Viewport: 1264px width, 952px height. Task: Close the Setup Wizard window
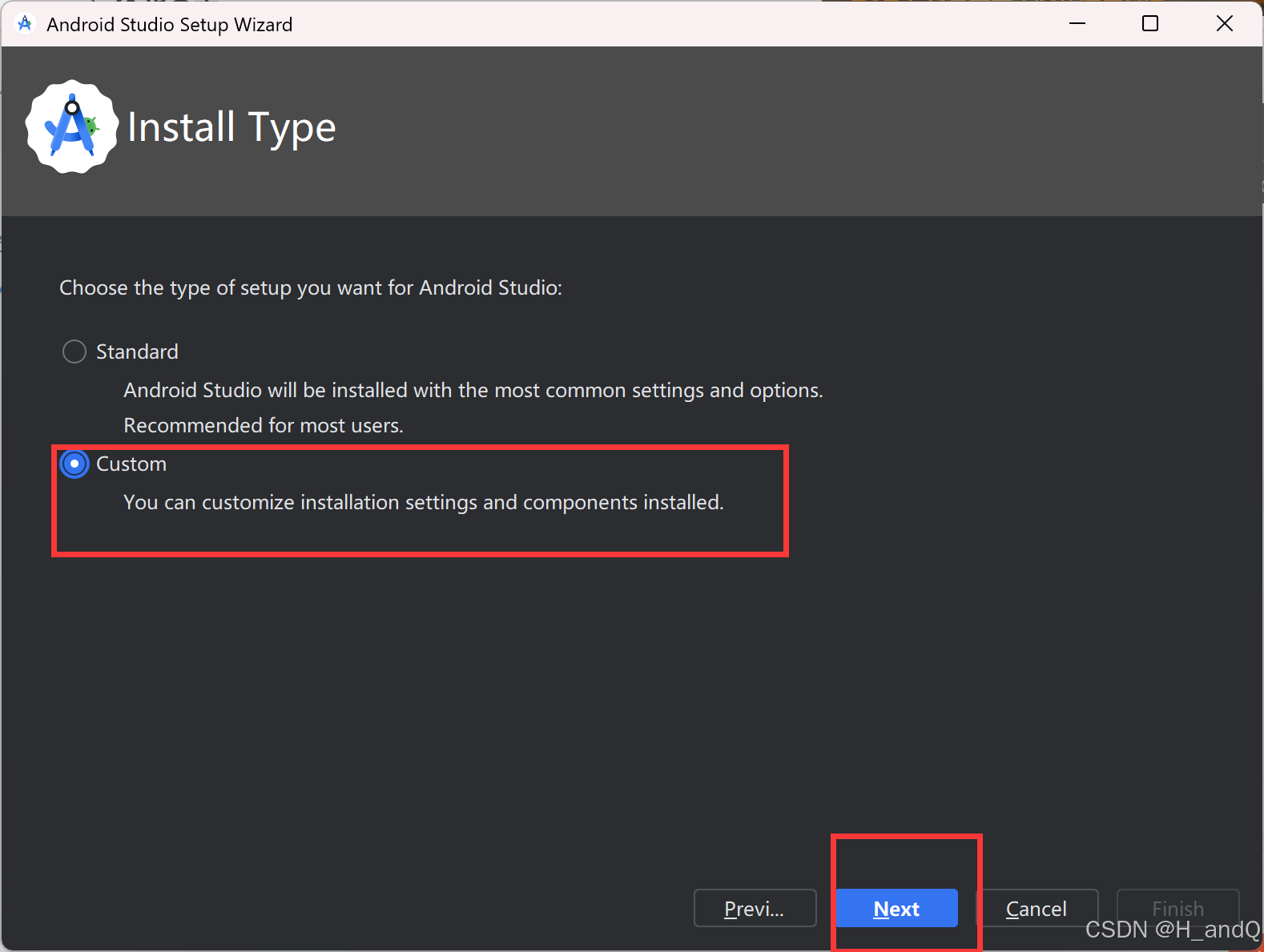(x=1225, y=23)
